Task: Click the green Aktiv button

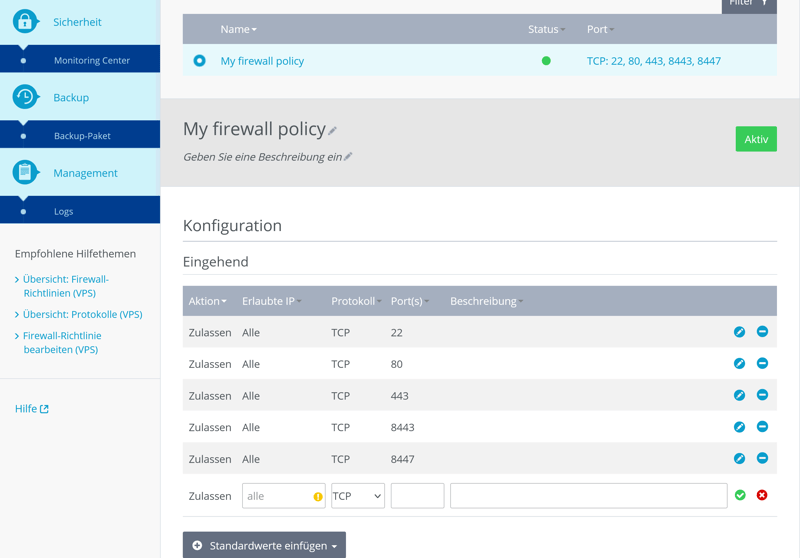Action: [756, 139]
